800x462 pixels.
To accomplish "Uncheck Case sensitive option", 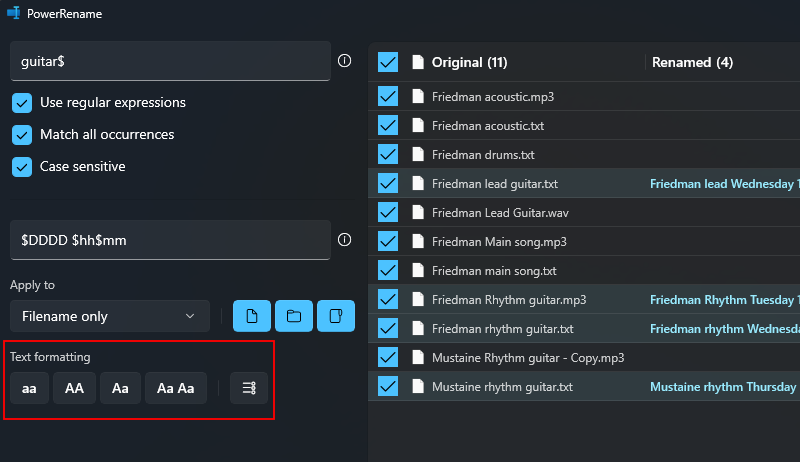I will tap(22, 167).
